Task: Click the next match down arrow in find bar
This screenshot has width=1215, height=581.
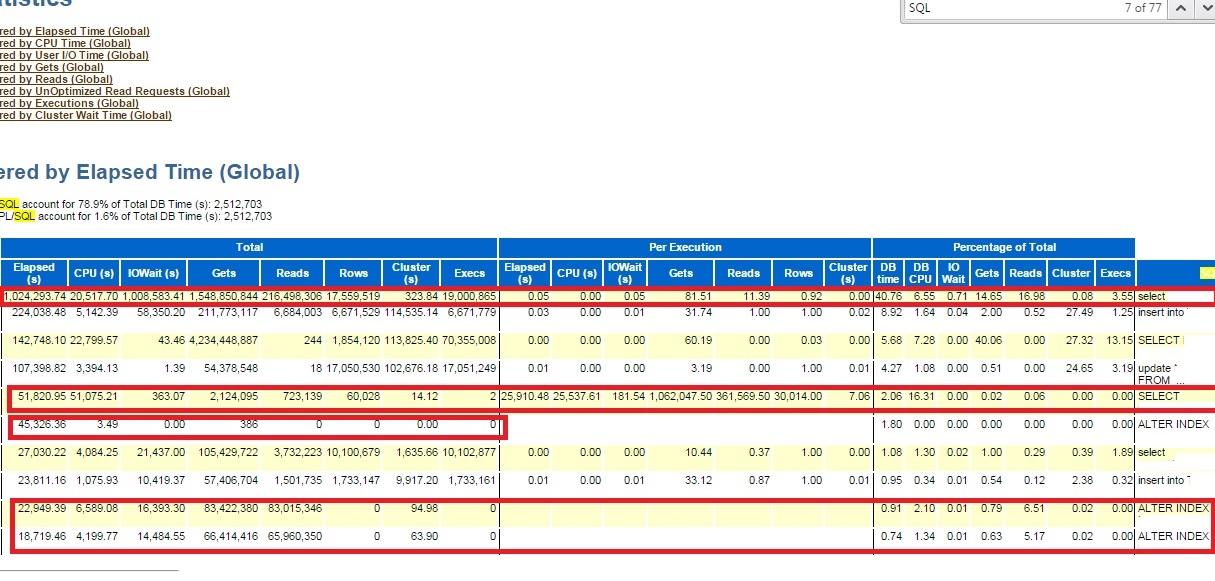Action: pyautogui.click(x=1203, y=8)
